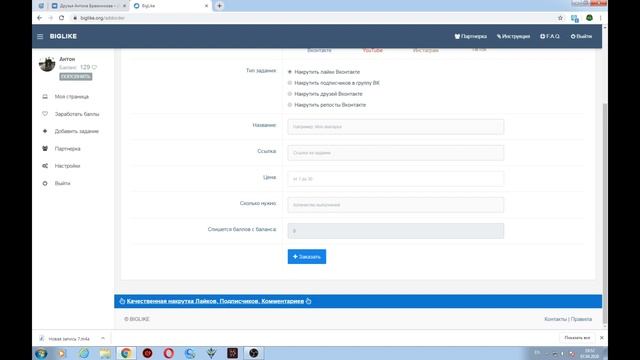Switch to the YouTube tab
The image size is (640, 360).
pyautogui.click(x=373, y=50)
